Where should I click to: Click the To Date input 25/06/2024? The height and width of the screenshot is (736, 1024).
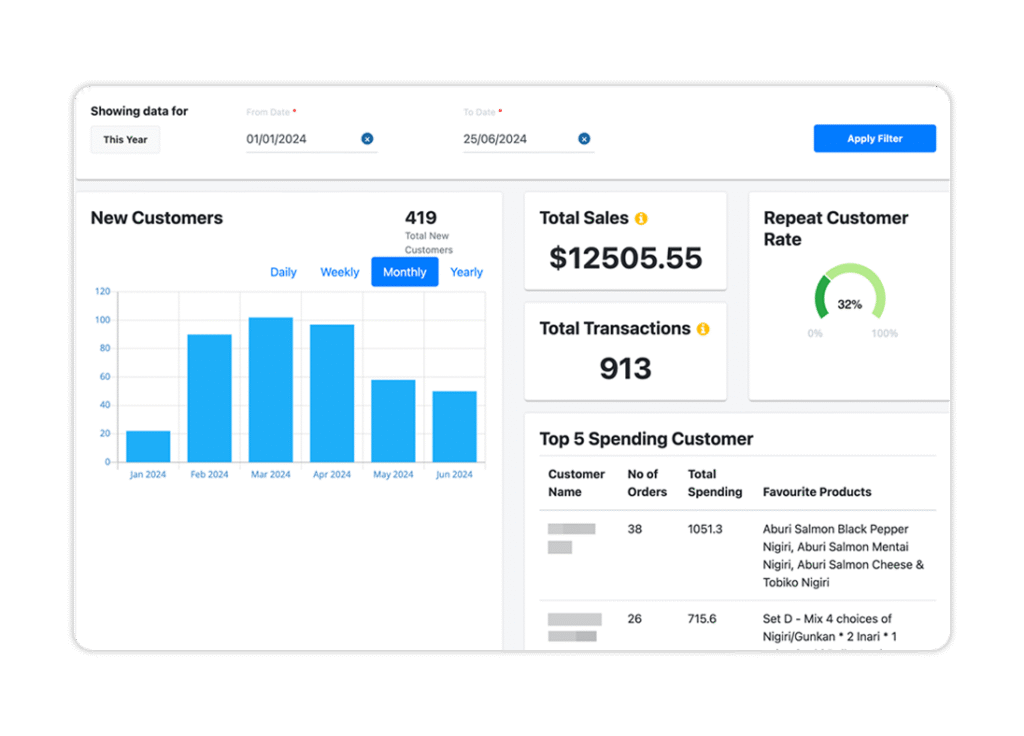tap(515, 139)
